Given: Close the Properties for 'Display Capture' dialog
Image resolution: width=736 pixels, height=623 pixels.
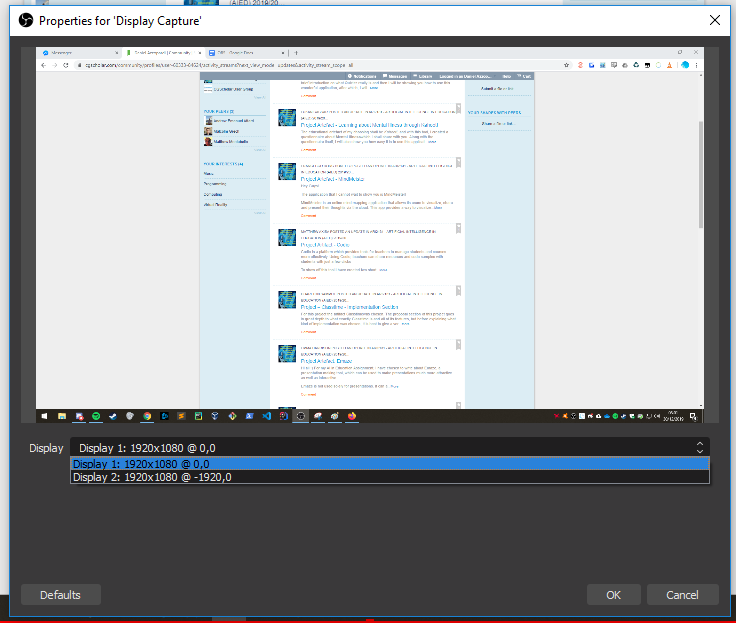Looking at the screenshot, I should (714, 19).
